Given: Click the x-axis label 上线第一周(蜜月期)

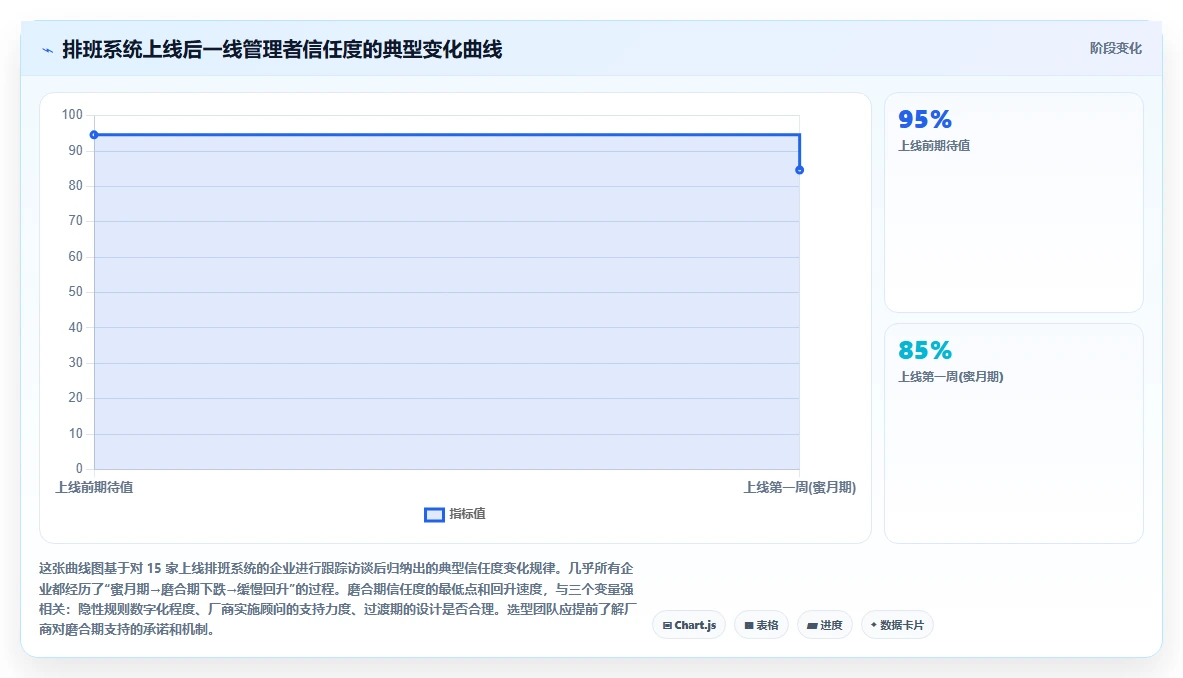Looking at the screenshot, I should pyautogui.click(x=800, y=487).
